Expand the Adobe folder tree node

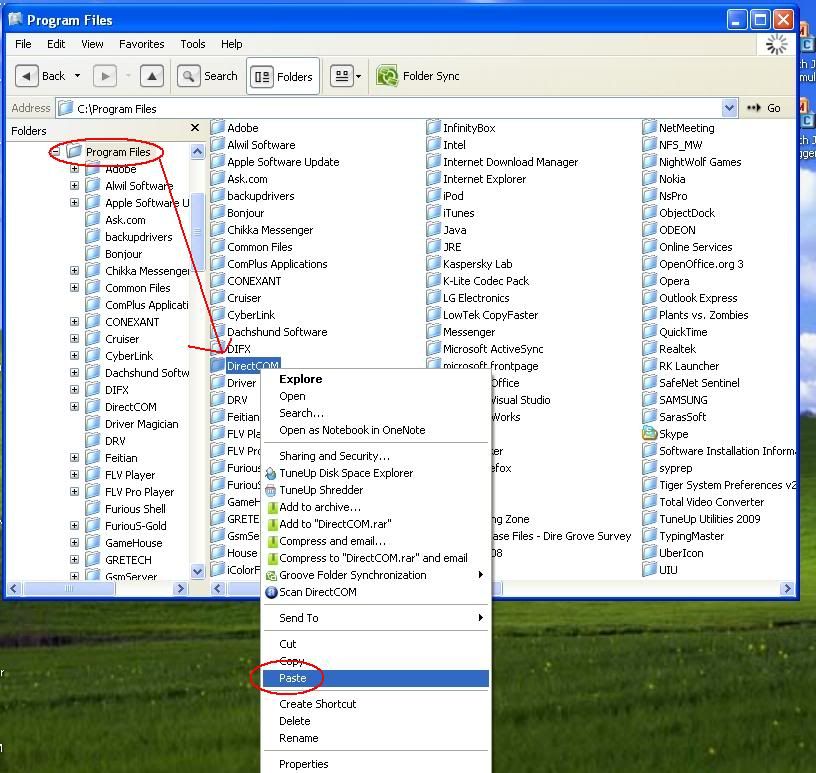pos(74,169)
